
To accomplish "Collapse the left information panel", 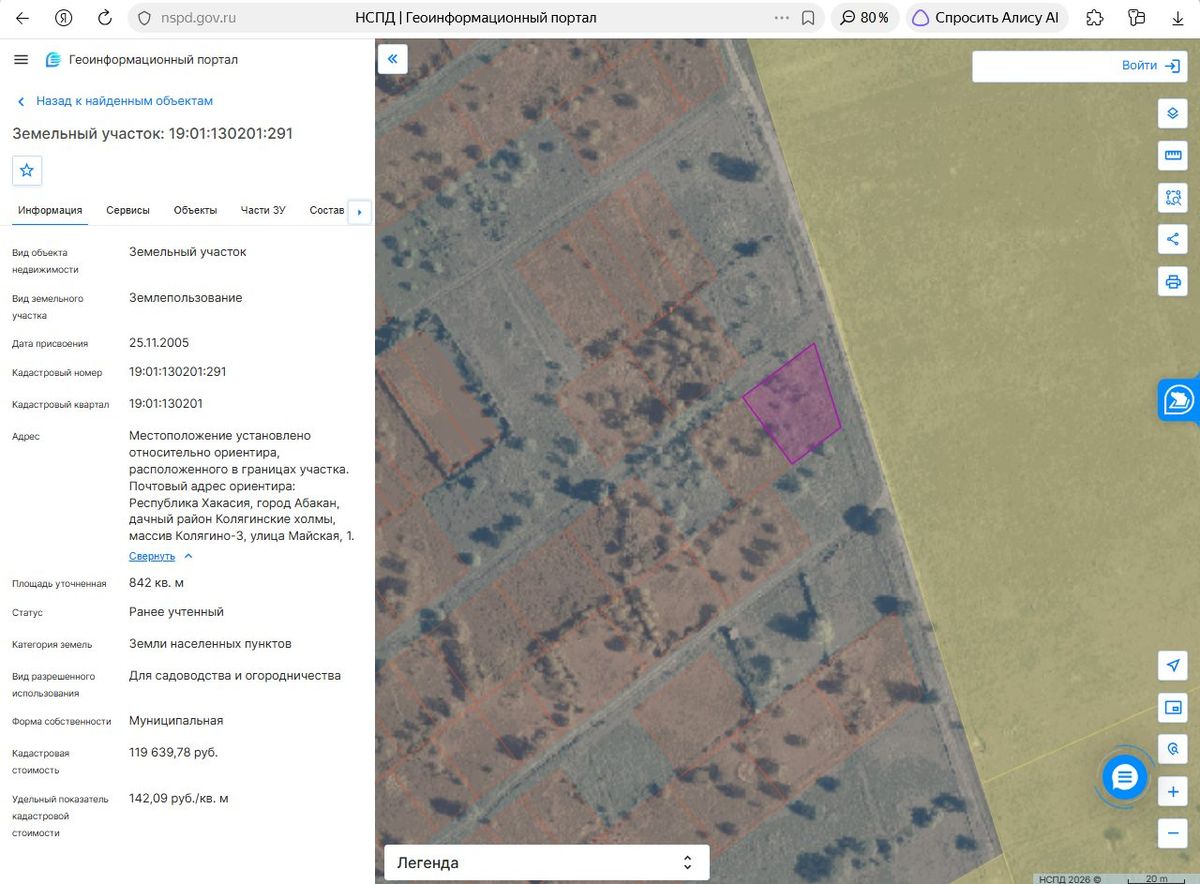I will (393, 59).
